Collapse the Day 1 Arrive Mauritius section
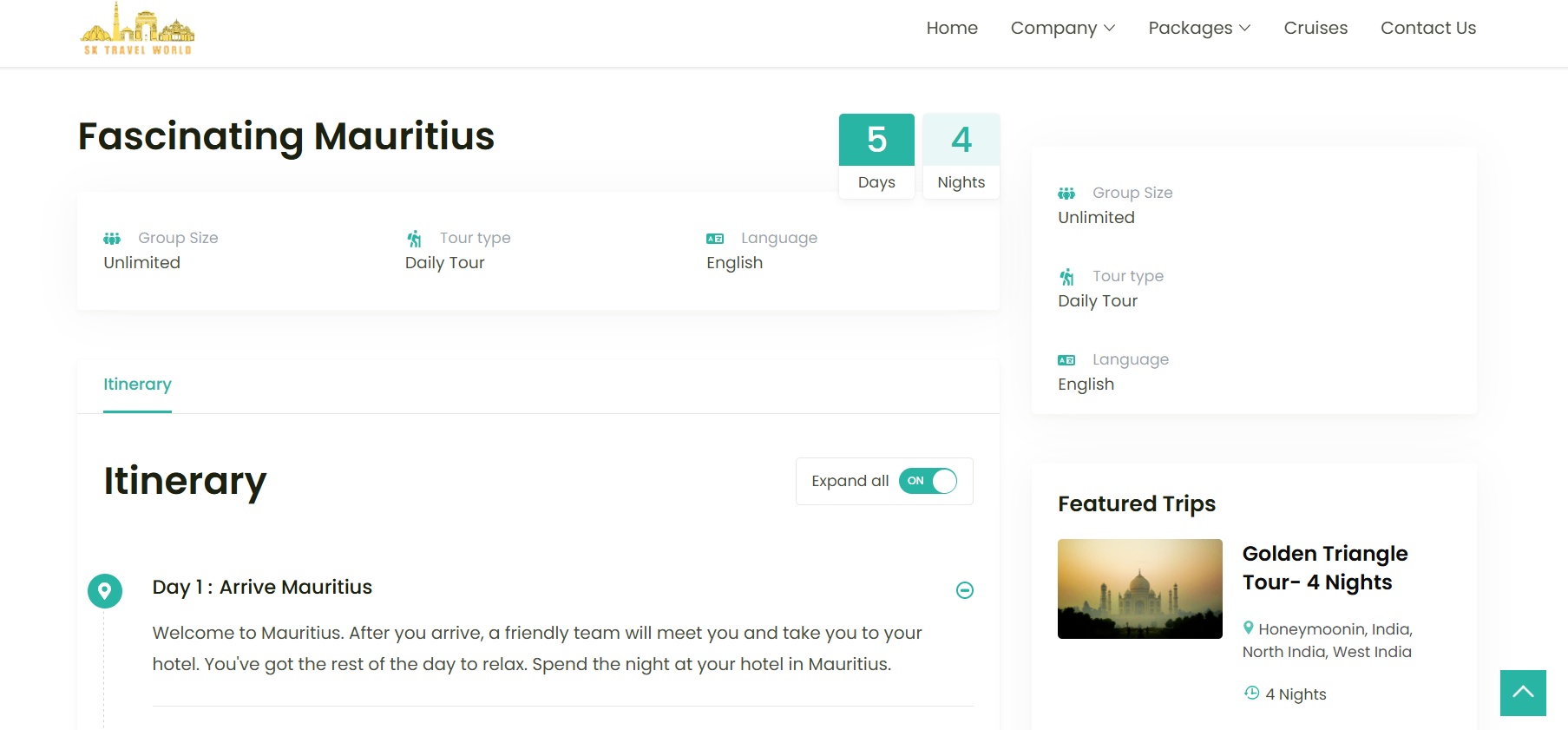 (x=964, y=590)
